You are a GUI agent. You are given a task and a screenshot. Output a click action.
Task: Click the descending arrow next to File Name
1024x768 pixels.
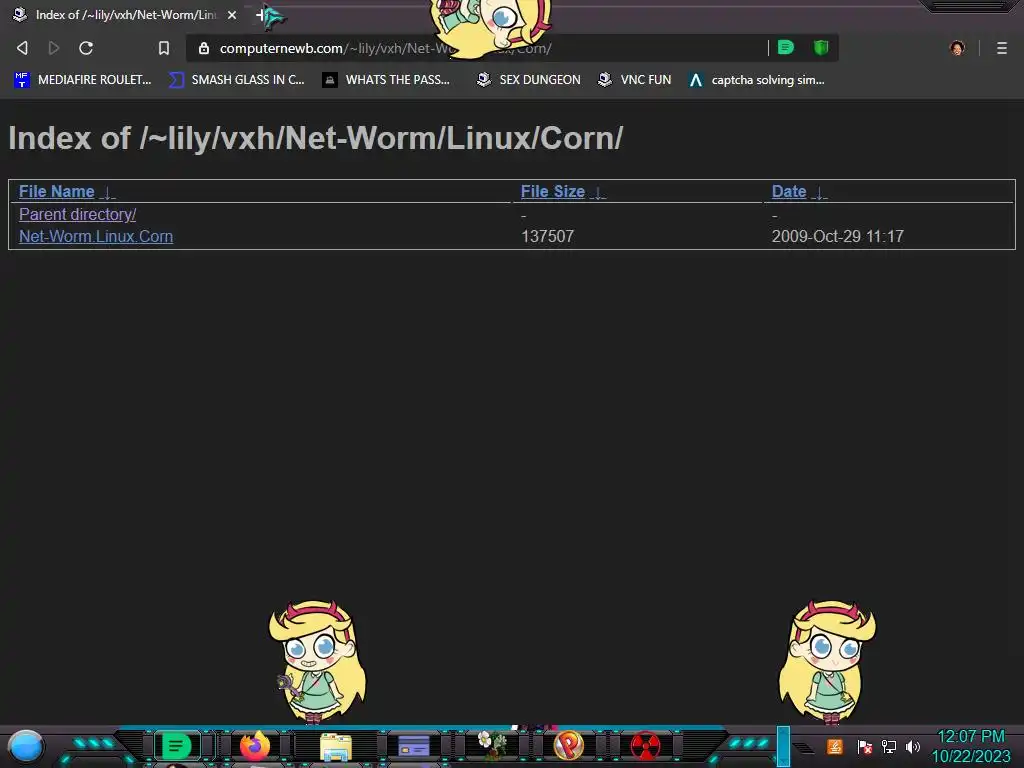coord(108,193)
